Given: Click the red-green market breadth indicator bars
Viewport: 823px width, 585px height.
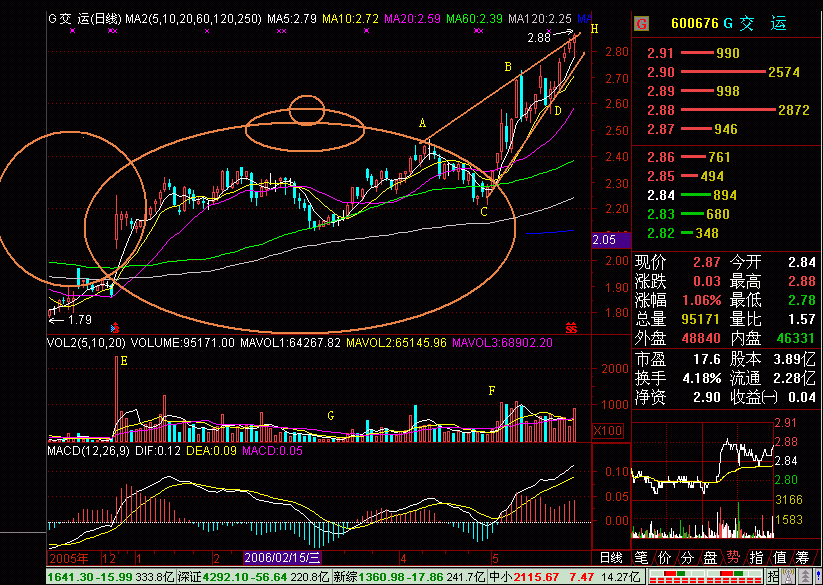Looking at the screenshot, I should (x=705, y=577).
